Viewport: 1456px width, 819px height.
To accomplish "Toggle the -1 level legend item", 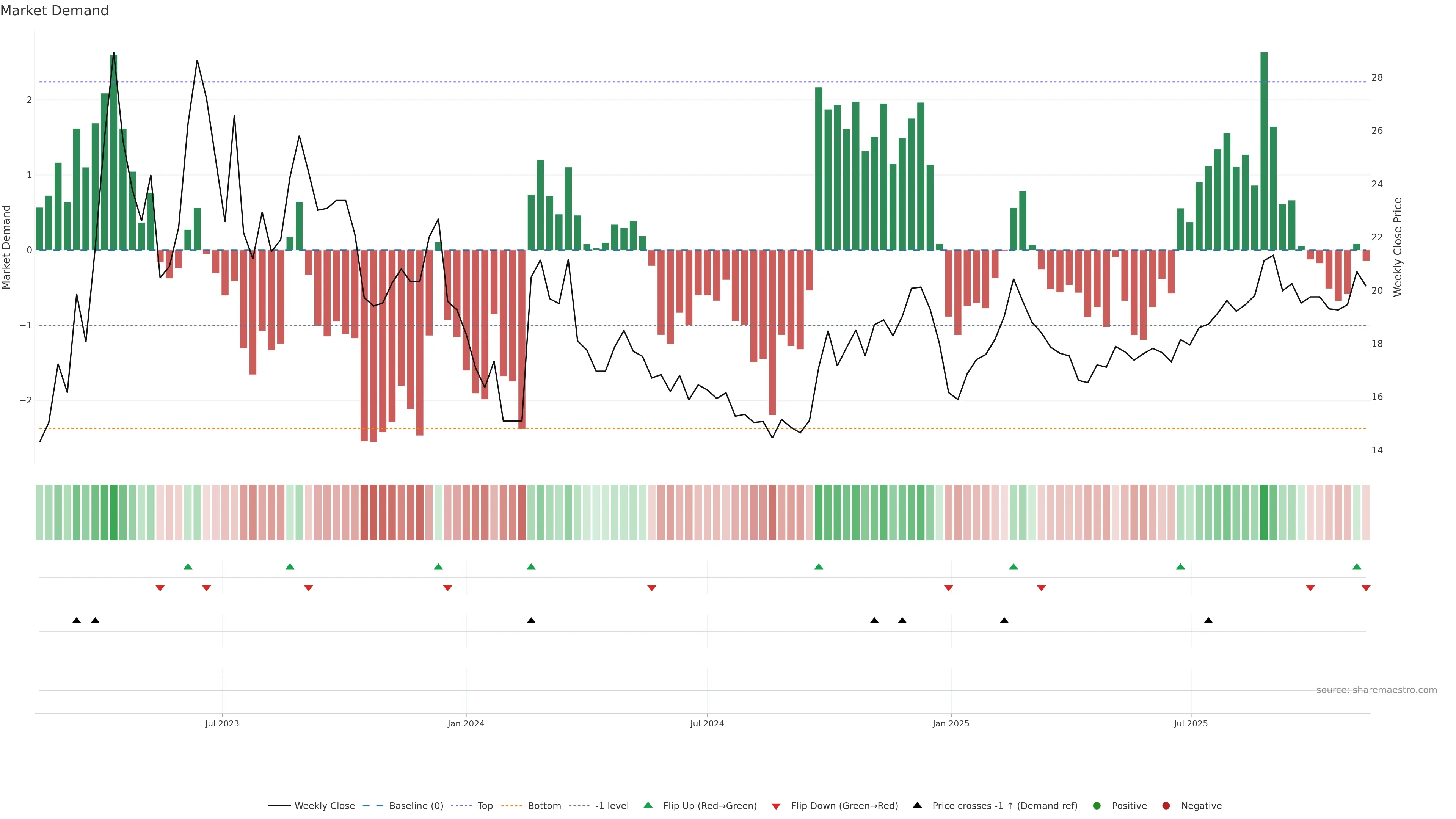I will 612,806.
